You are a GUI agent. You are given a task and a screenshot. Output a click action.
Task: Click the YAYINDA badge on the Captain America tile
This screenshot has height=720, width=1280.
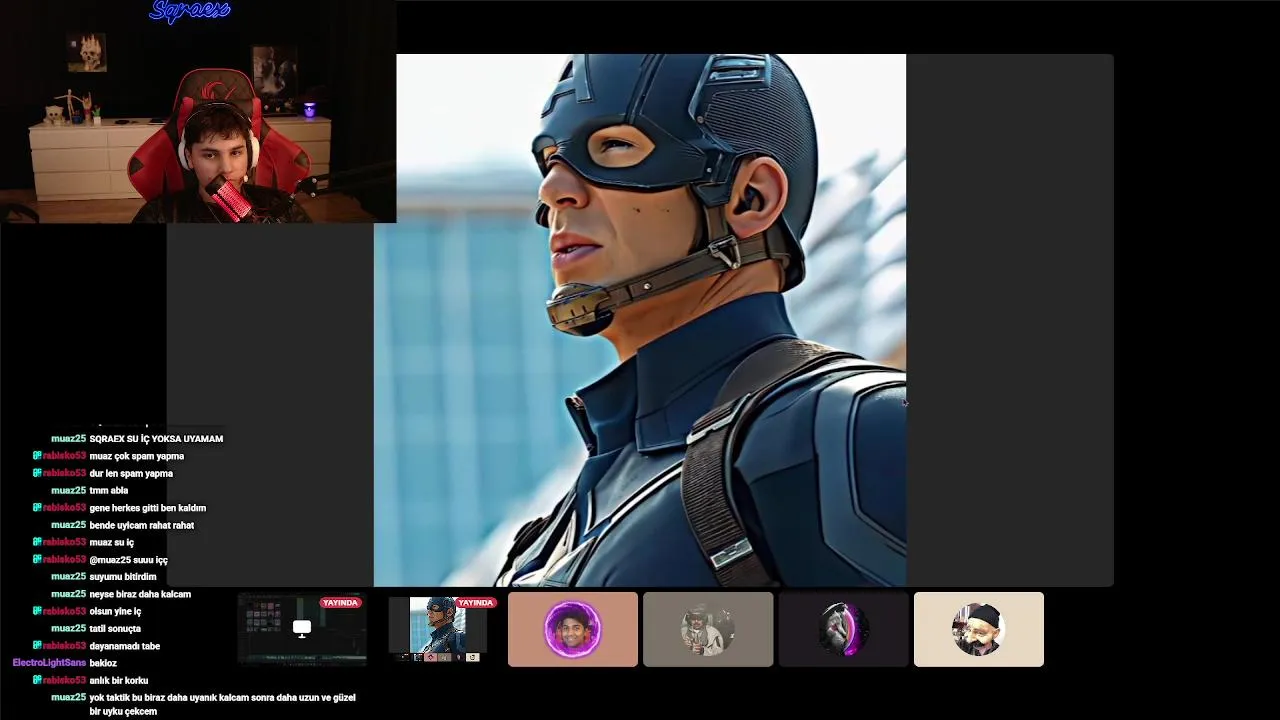coord(475,603)
